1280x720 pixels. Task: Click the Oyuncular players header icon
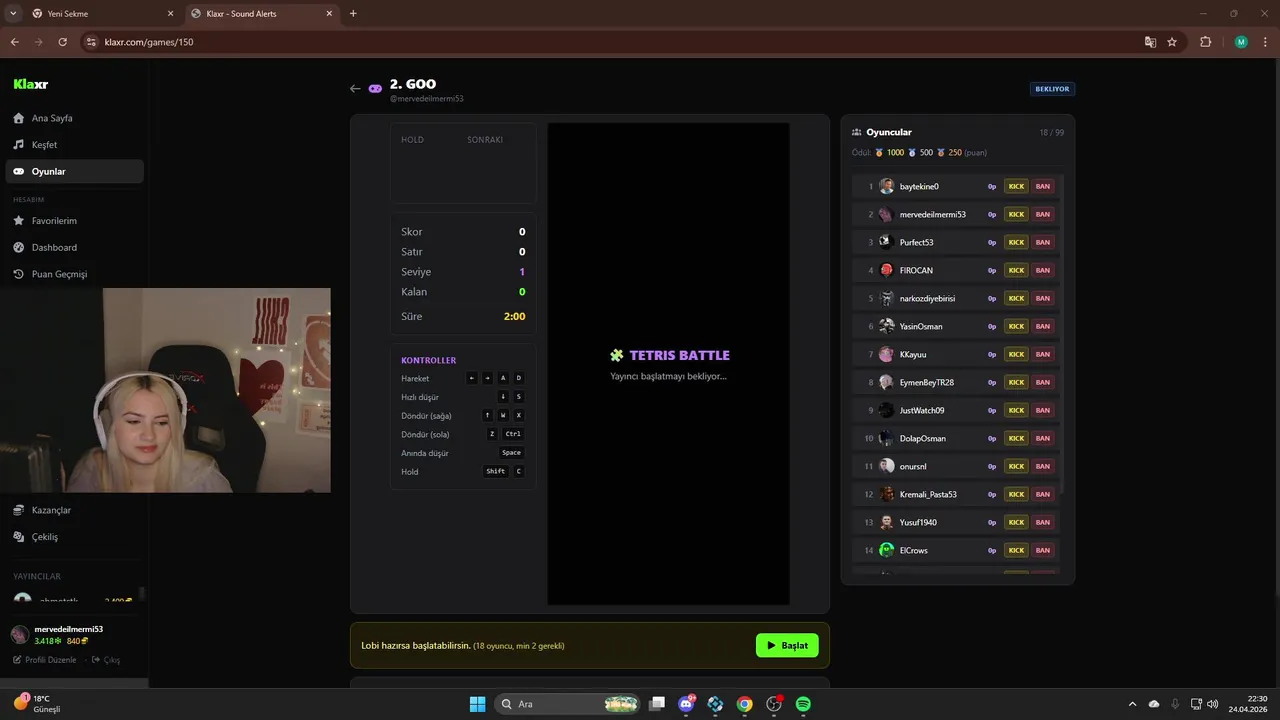pyautogui.click(x=856, y=132)
